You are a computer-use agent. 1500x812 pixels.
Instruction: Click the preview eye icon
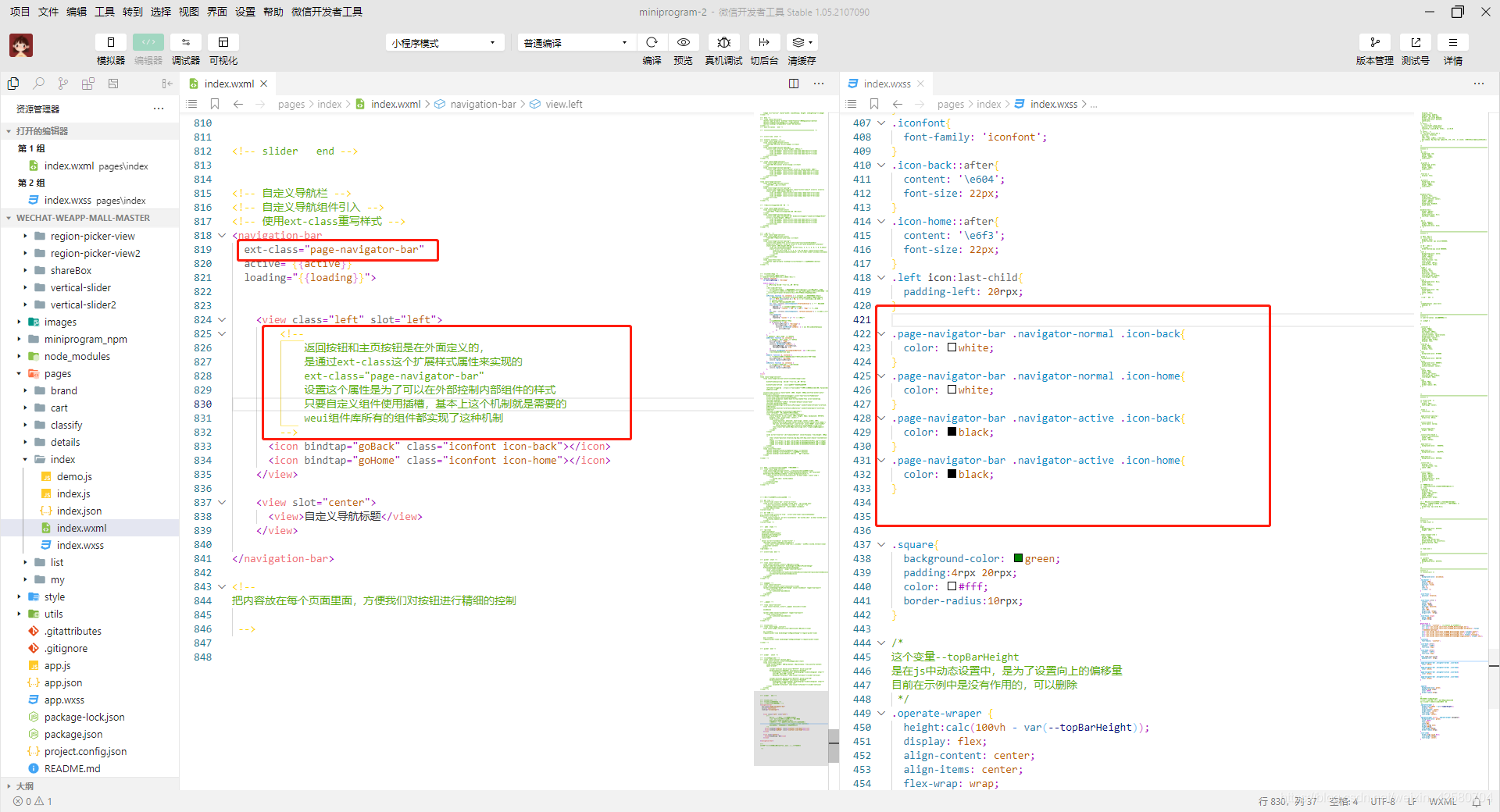(x=684, y=42)
